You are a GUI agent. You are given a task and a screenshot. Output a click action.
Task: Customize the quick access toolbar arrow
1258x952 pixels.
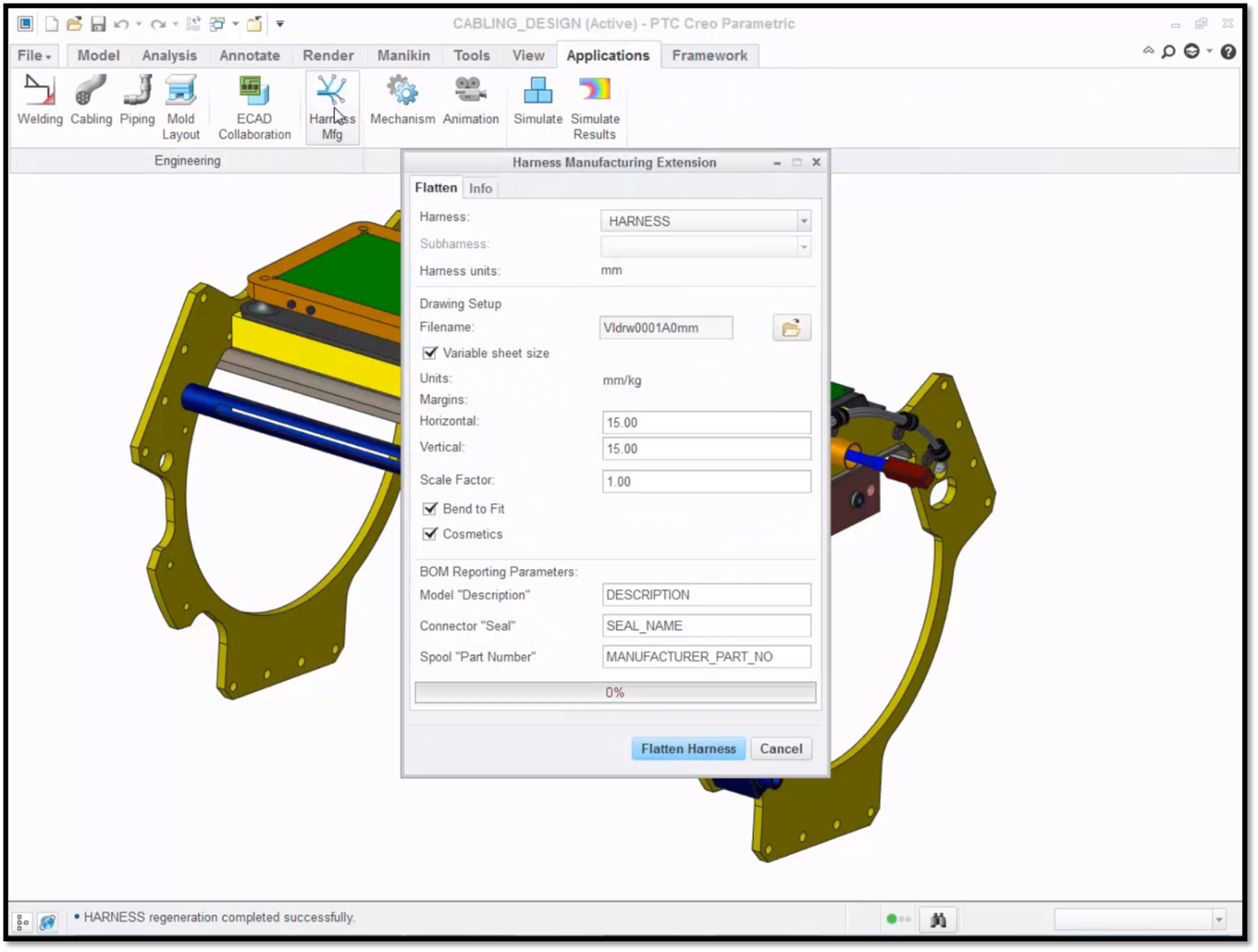pyautogui.click(x=279, y=24)
